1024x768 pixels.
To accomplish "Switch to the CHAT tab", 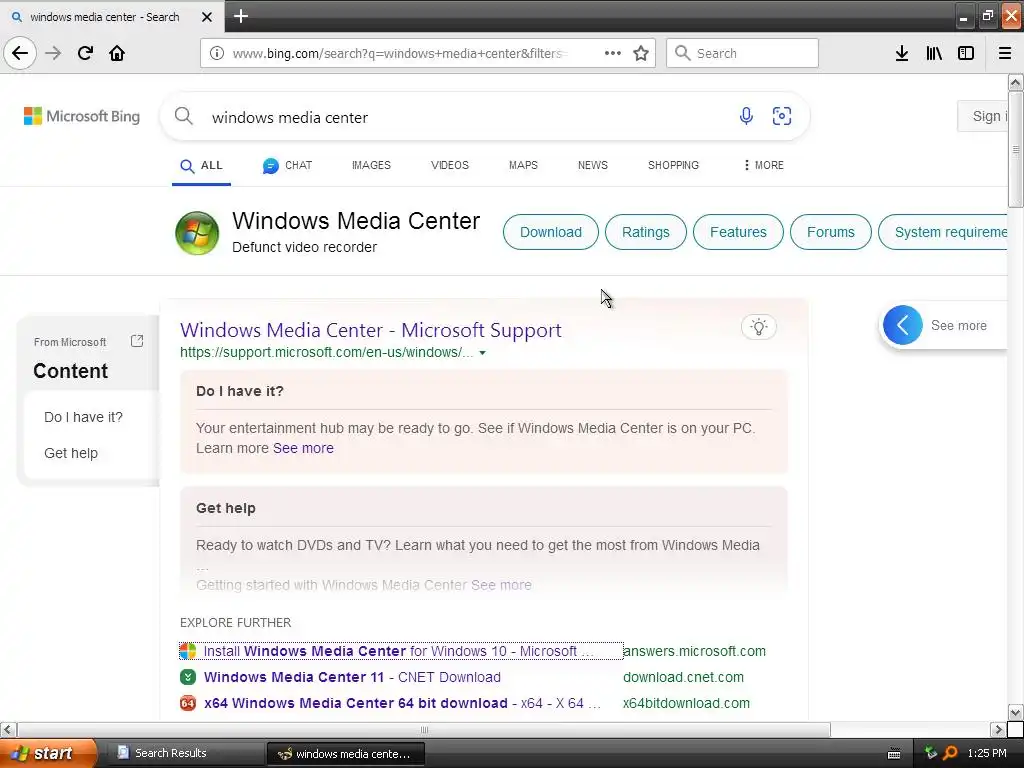I will (x=287, y=165).
